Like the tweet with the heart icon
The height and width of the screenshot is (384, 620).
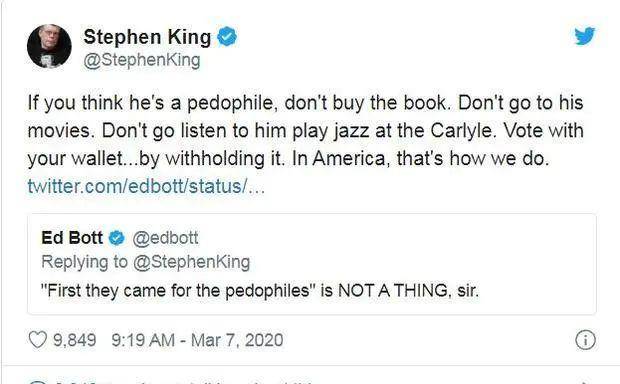click(38, 340)
